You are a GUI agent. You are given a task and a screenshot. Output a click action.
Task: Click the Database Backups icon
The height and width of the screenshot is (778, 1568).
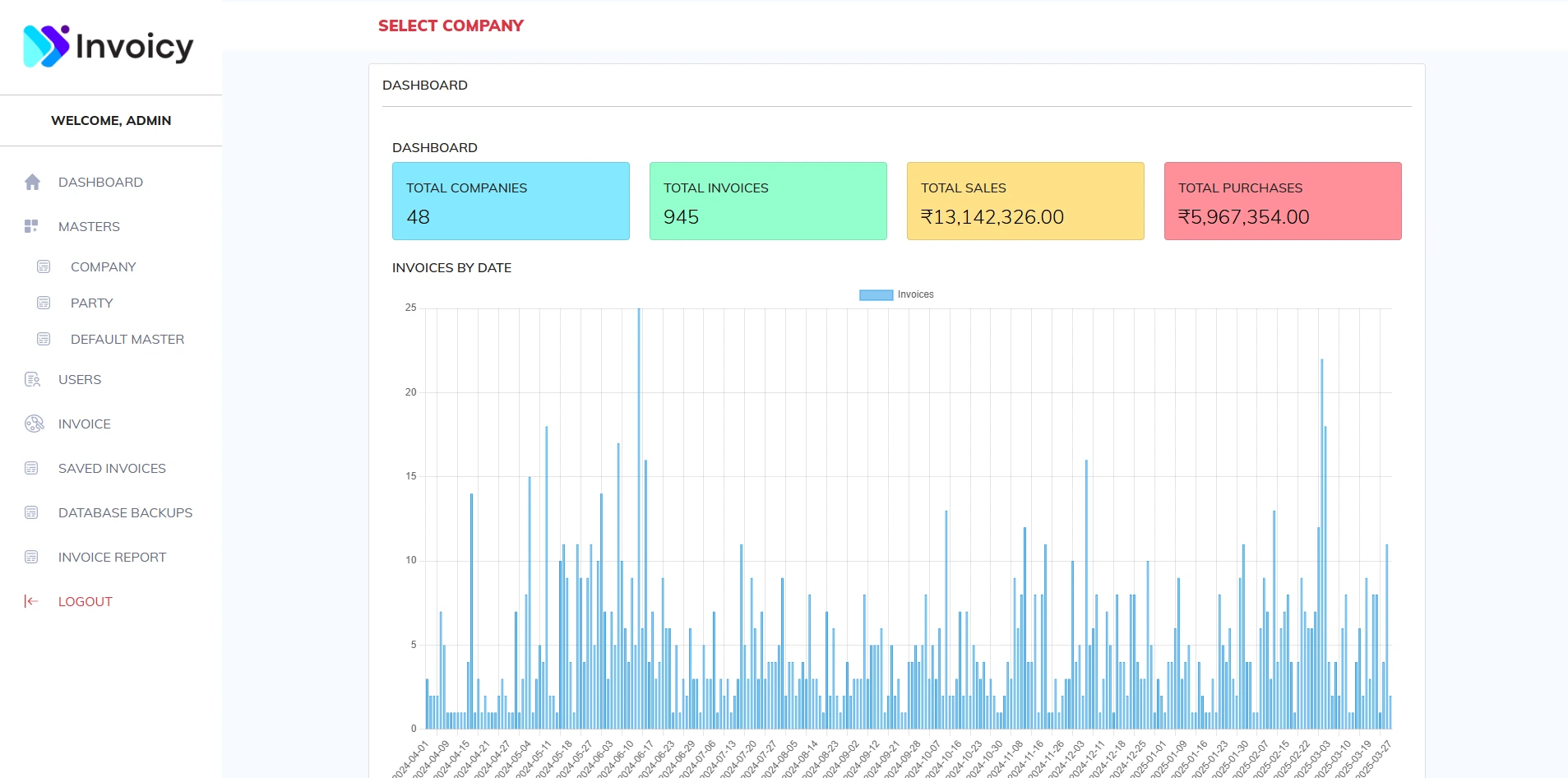click(x=32, y=513)
